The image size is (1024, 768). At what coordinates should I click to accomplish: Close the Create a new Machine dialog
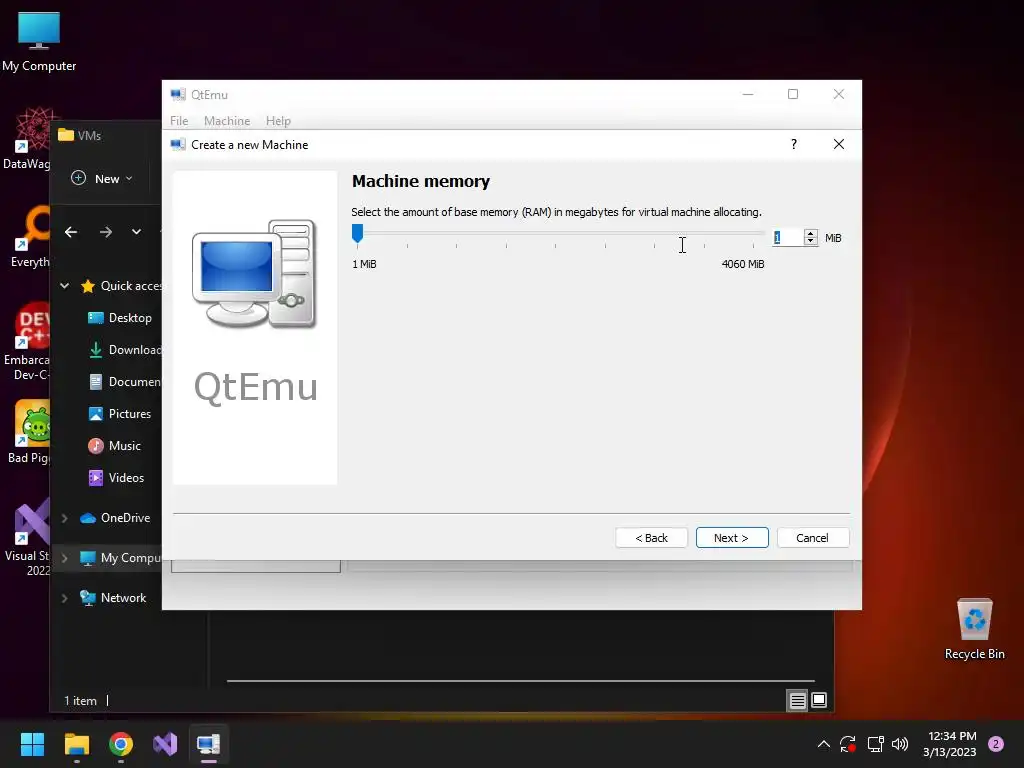coord(839,144)
